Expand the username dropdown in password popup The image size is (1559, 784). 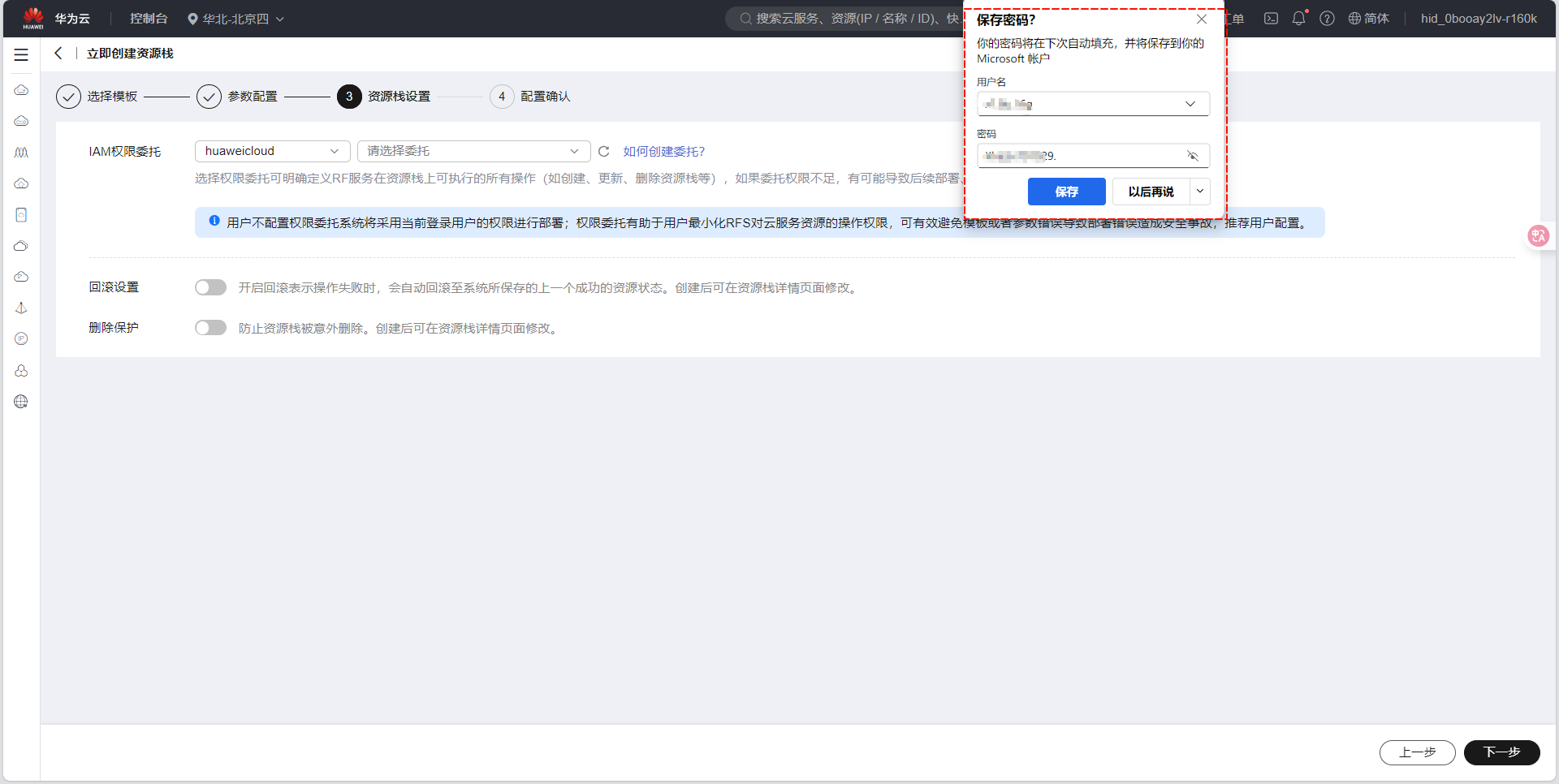point(1190,104)
